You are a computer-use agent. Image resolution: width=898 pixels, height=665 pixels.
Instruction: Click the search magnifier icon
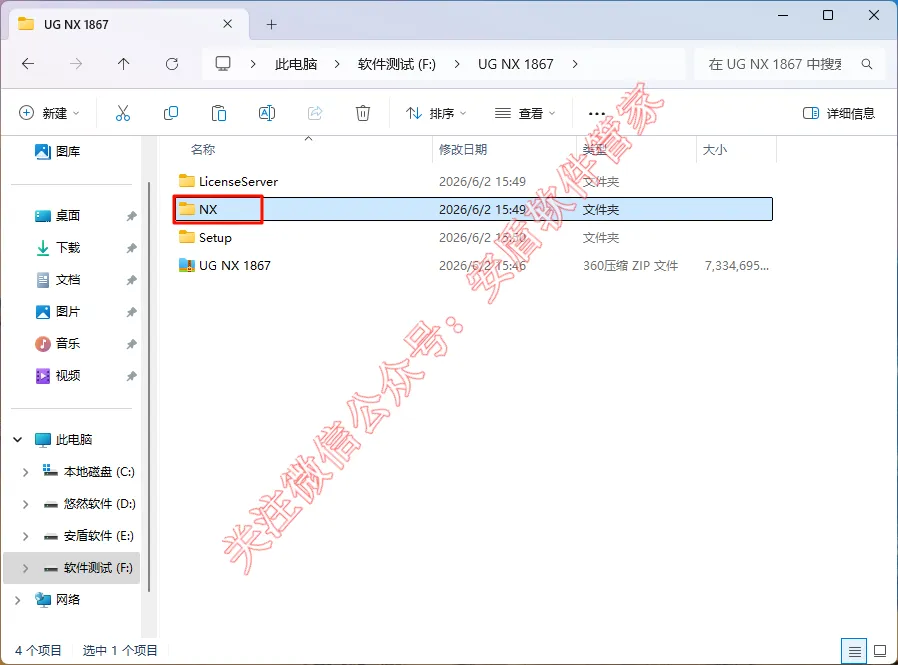[867, 64]
